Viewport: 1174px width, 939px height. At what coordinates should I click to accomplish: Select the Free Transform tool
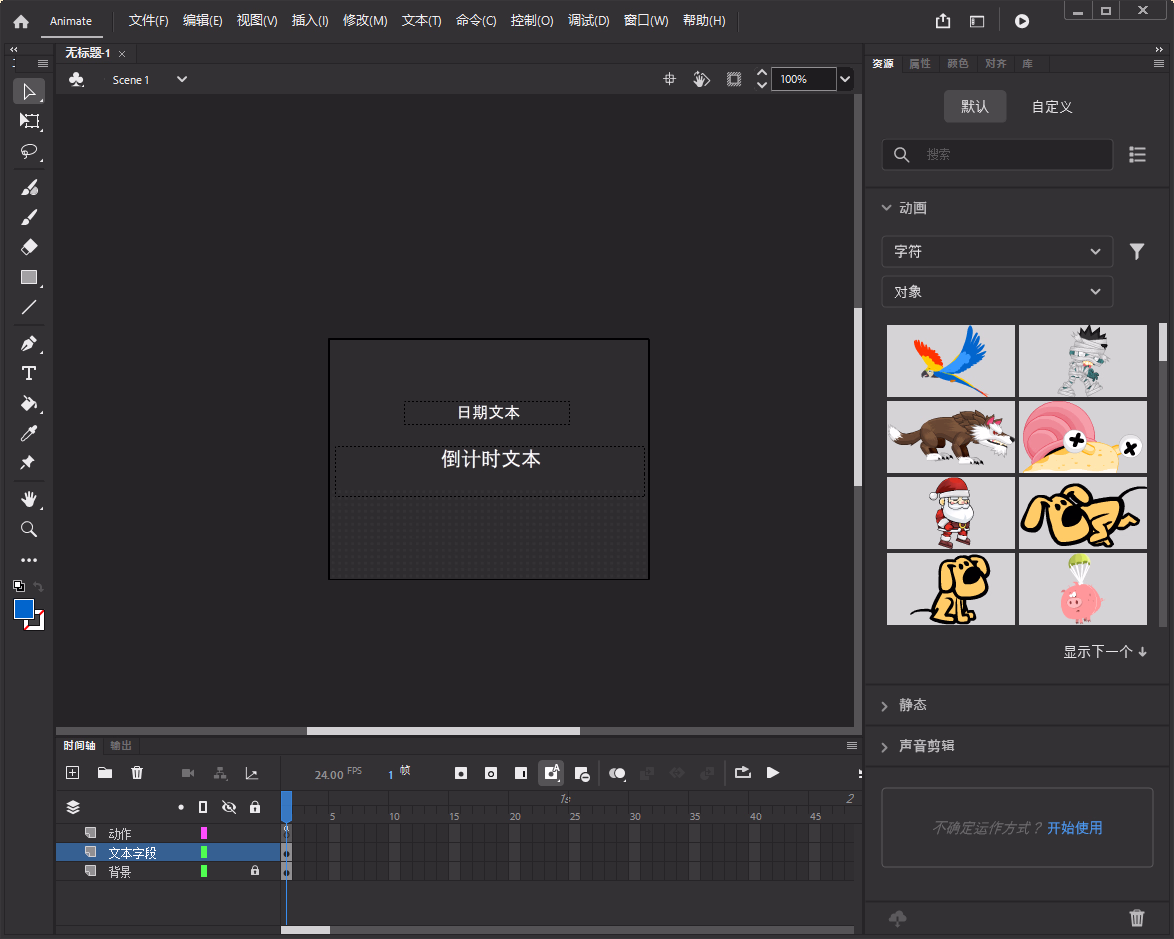[x=28, y=121]
